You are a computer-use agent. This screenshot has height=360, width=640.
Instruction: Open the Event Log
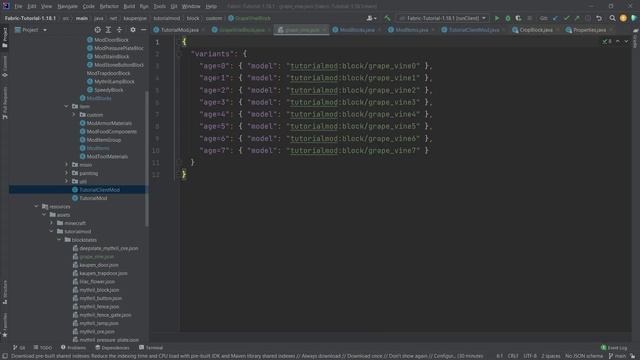(614, 348)
